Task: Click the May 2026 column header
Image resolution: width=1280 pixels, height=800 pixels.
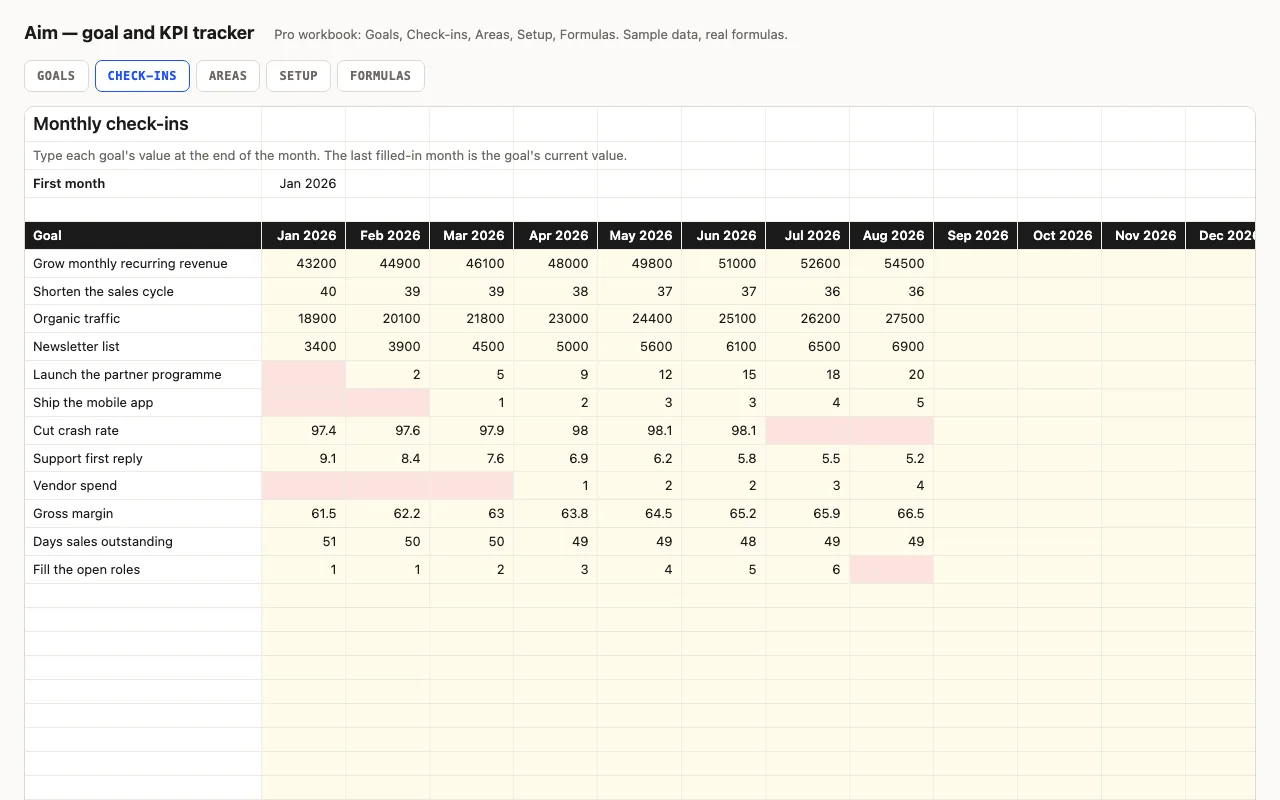Action: click(640, 236)
